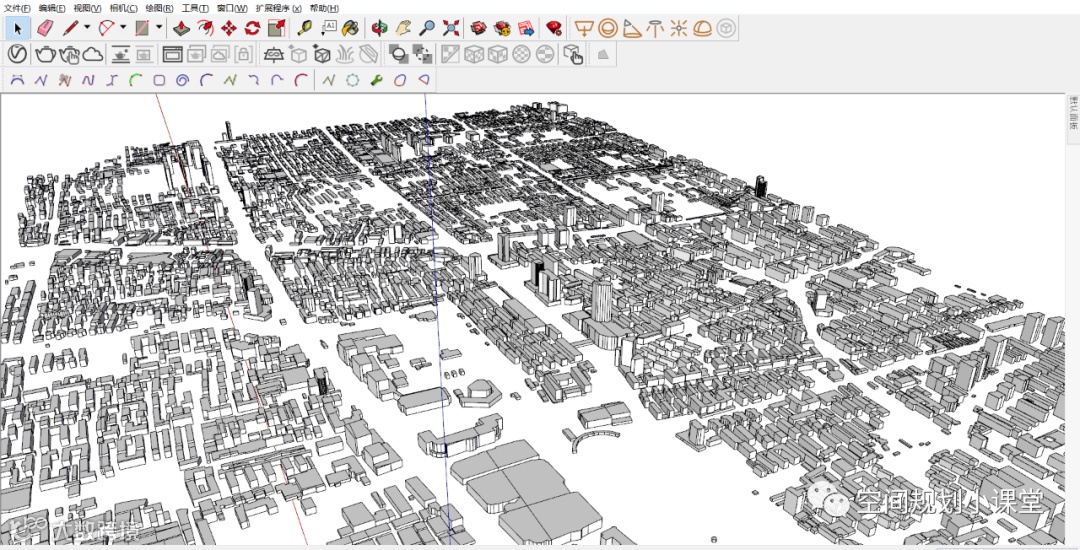Open the 扩展程序 menu

point(278,8)
